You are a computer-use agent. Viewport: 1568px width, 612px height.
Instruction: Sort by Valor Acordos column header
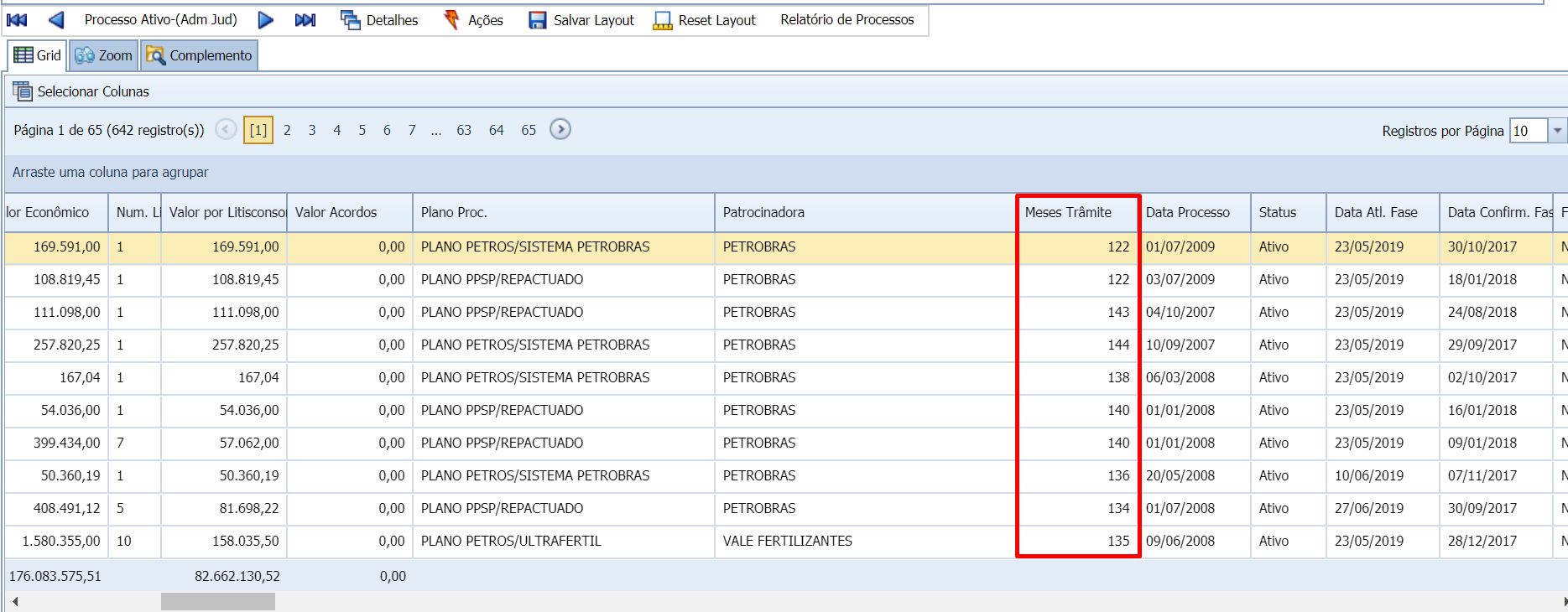pos(350,212)
